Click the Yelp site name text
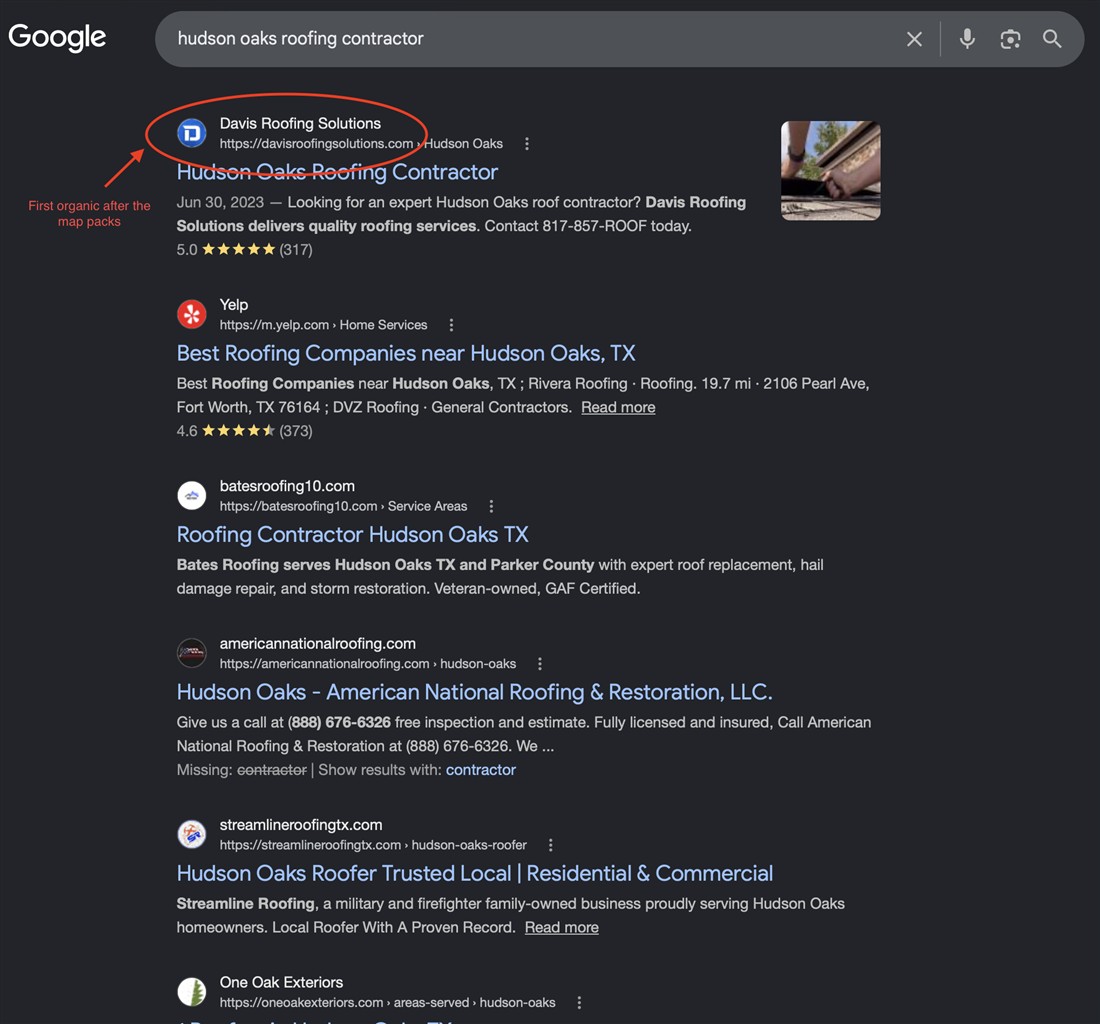This screenshot has width=1100, height=1024. click(x=234, y=304)
